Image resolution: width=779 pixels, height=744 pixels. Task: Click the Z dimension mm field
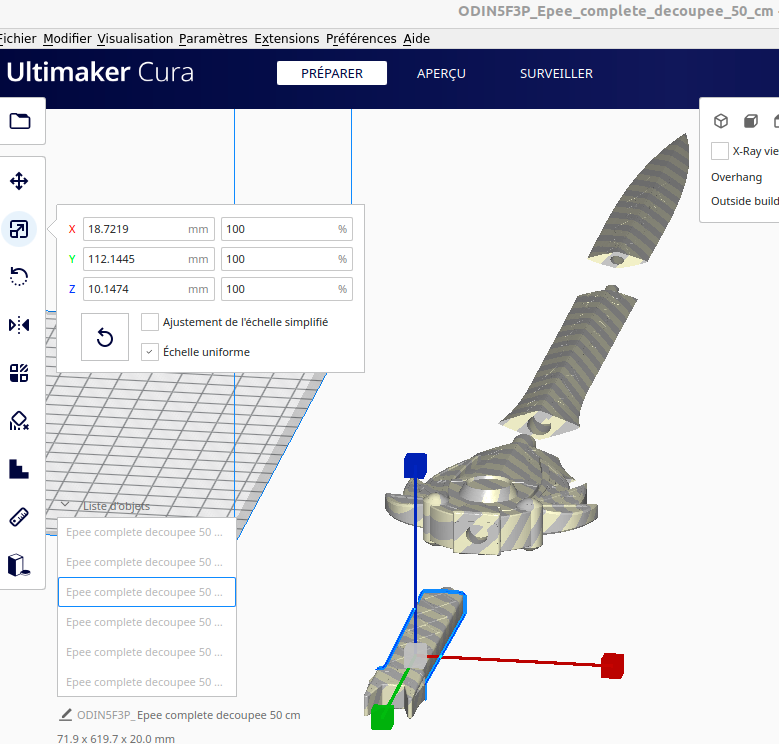point(149,289)
